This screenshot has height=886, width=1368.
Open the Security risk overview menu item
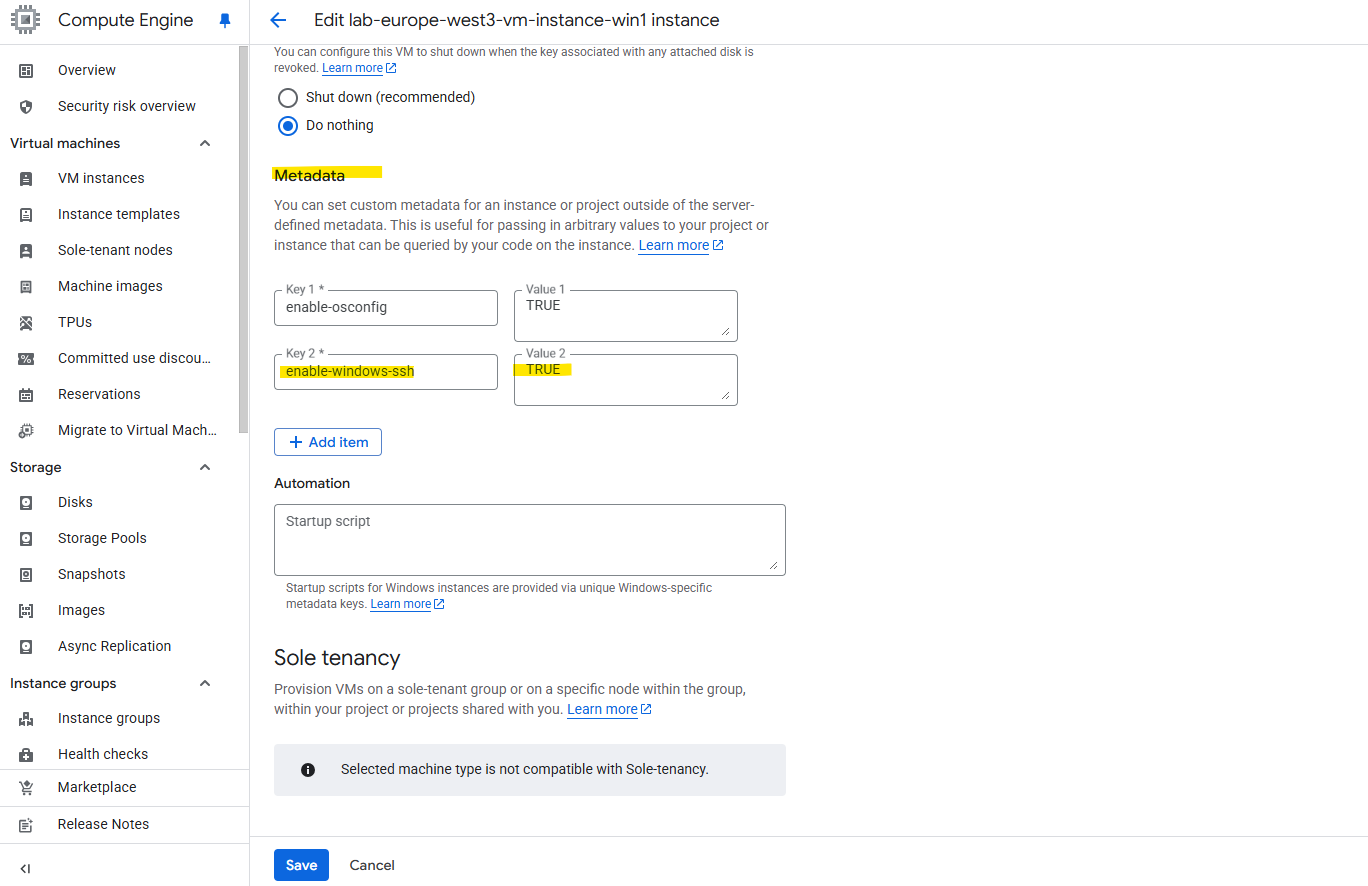(127, 106)
